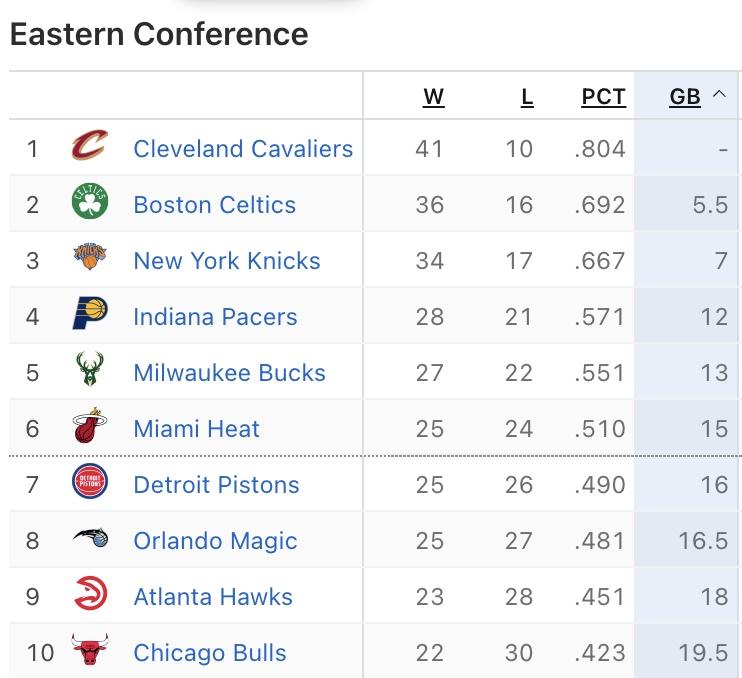Sort standings by L column
The width and height of the screenshot is (742, 678).
tap(527, 97)
